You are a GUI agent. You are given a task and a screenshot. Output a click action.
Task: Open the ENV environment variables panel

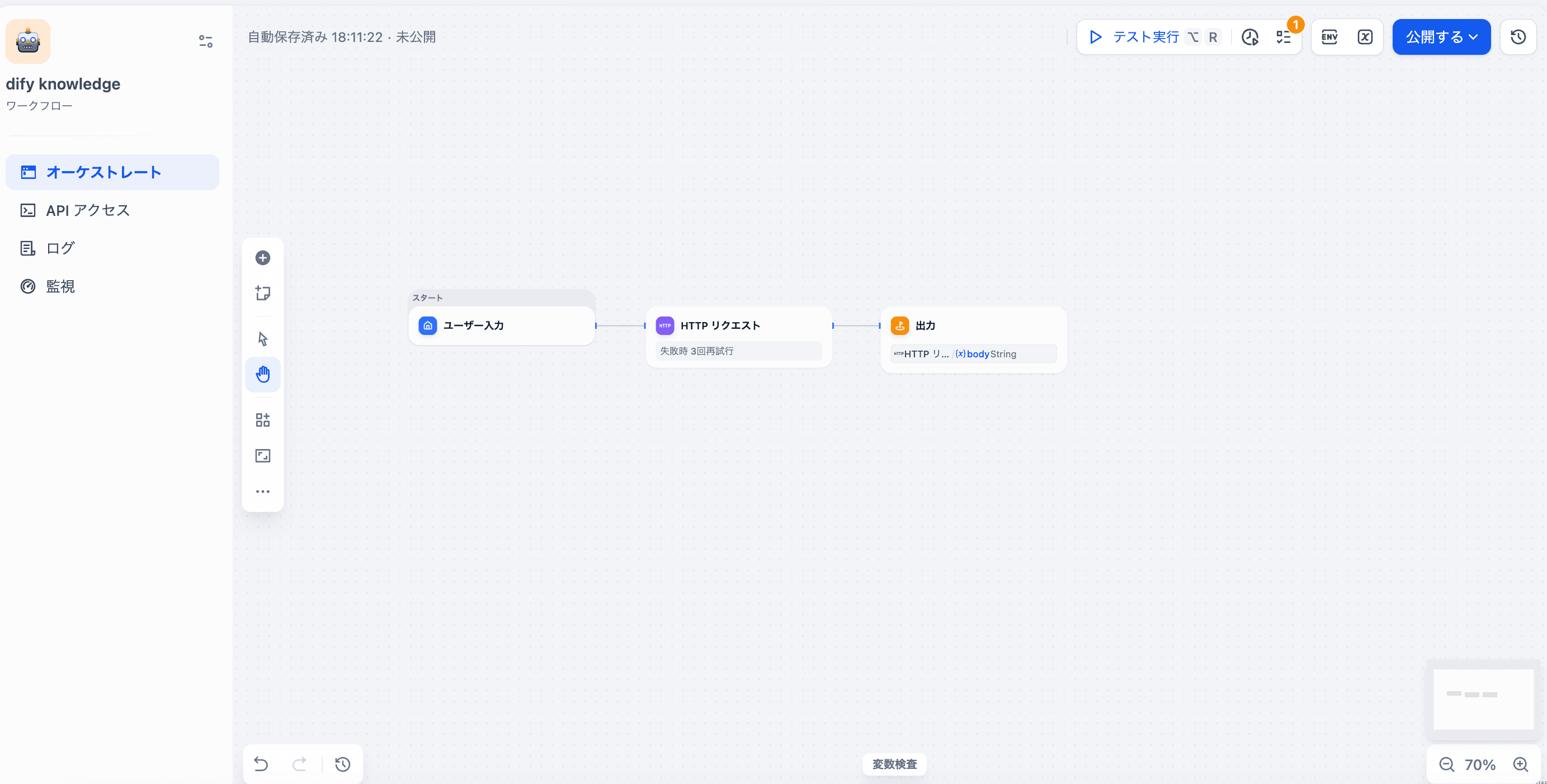1329,37
